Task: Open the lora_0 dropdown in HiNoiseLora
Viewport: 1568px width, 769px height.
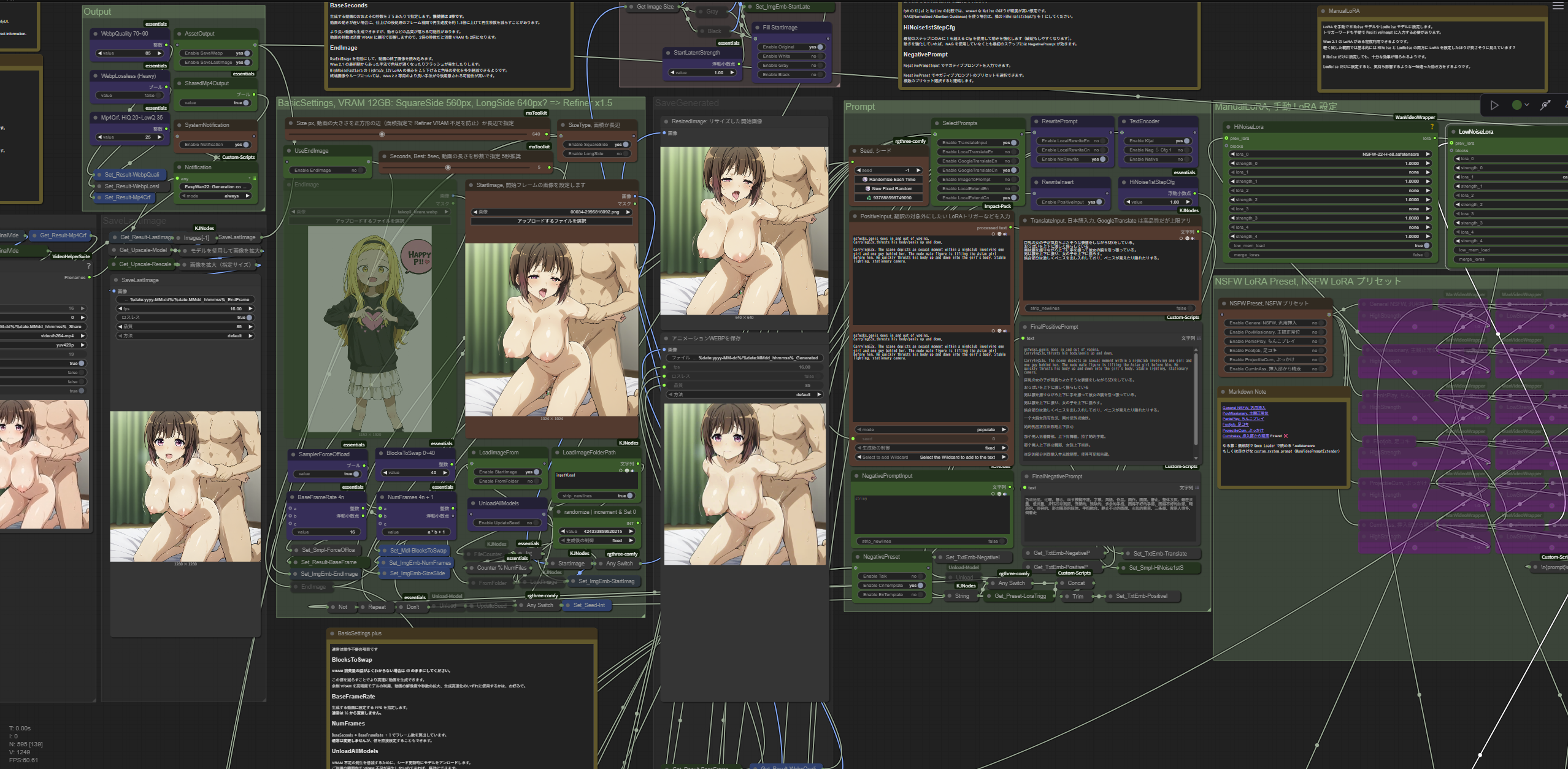Action: point(1330,155)
